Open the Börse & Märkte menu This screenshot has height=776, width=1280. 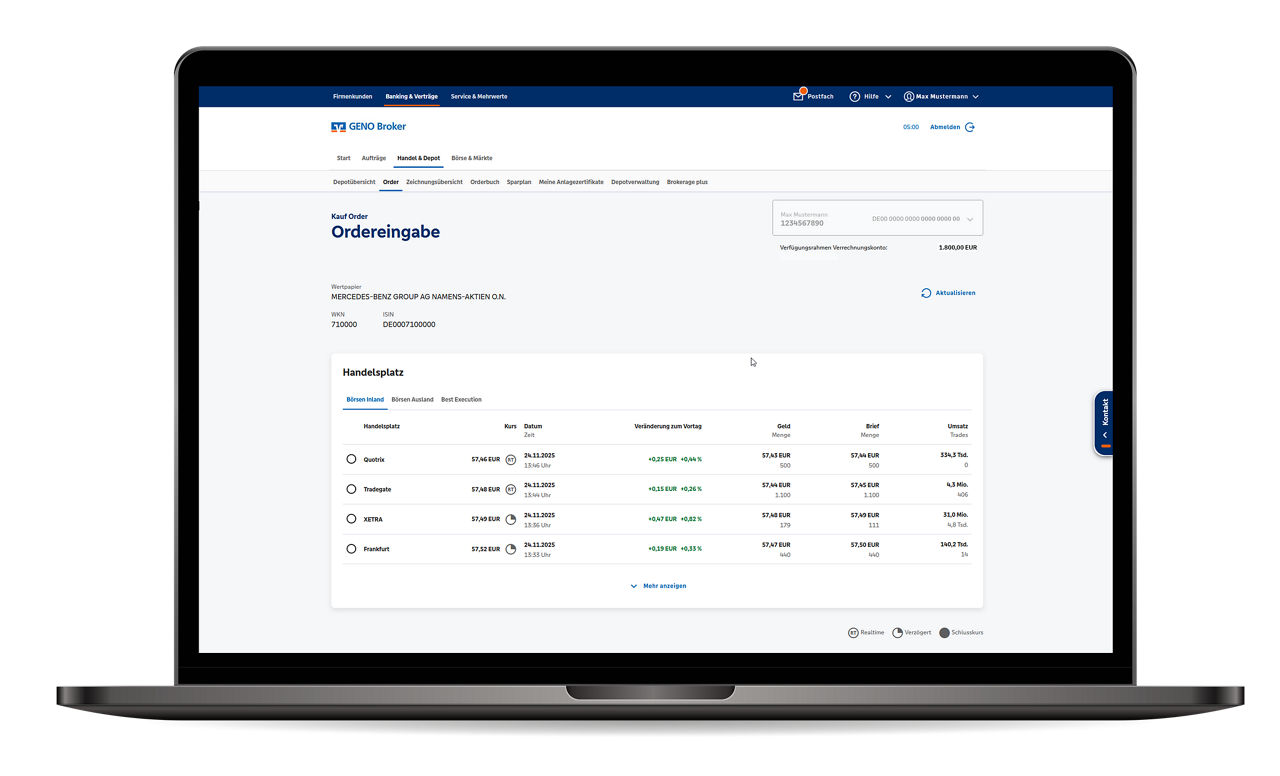pos(471,157)
